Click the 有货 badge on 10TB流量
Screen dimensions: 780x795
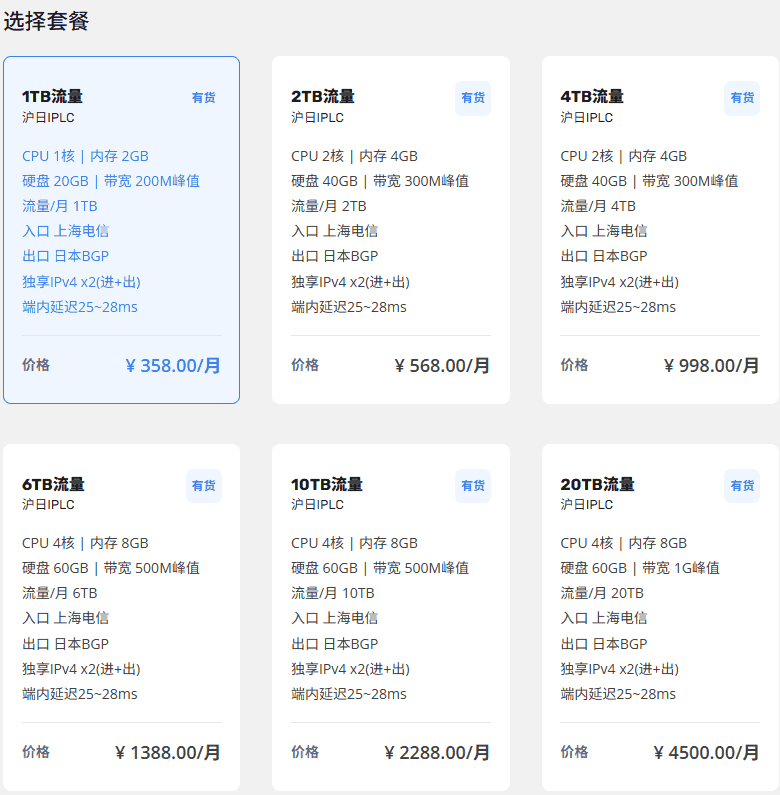pyautogui.click(x=473, y=486)
